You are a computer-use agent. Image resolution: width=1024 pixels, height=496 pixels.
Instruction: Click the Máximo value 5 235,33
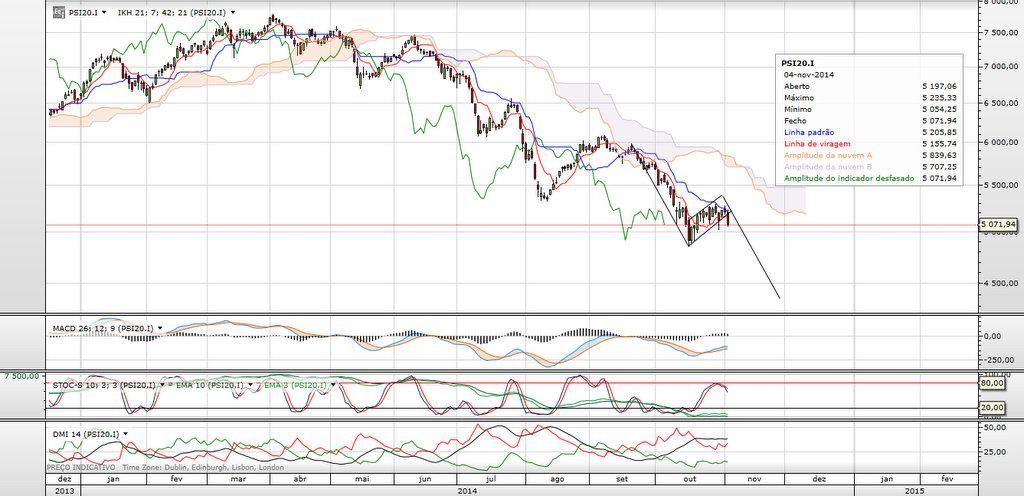[x=939, y=98]
